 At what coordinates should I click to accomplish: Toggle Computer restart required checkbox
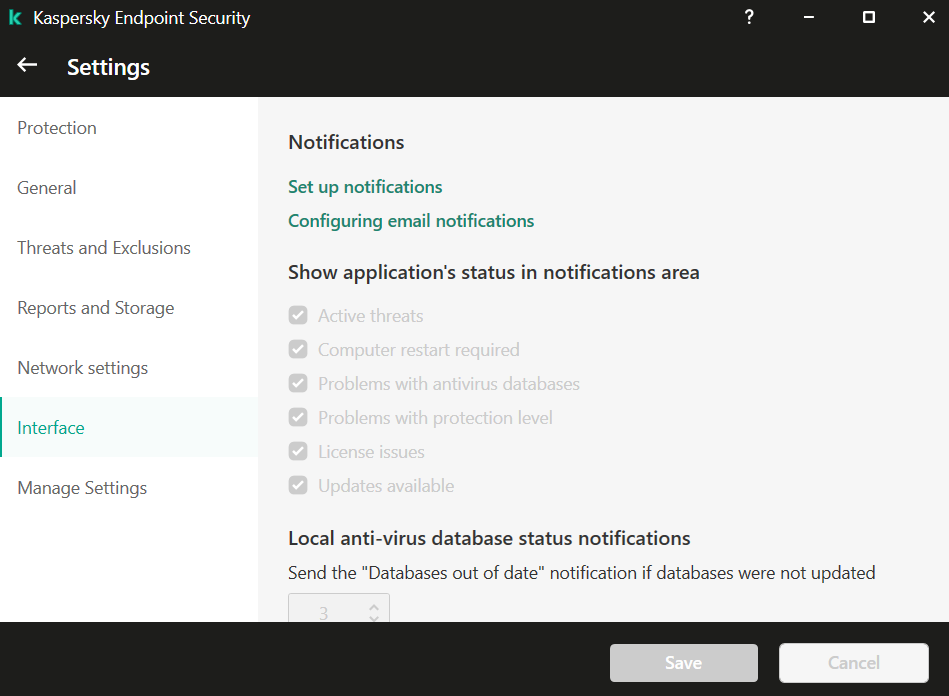298,350
